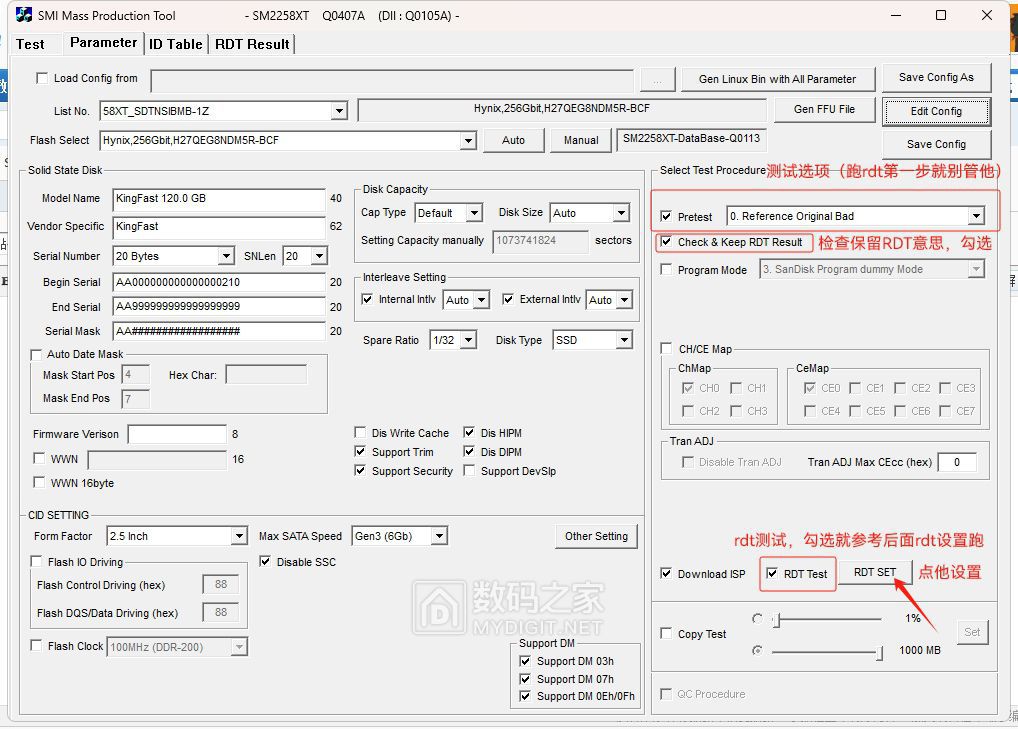Open the Flash Select dropdown
Viewport: 1018px width, 729px height.
pyautogui.click(x=468, y=140)
